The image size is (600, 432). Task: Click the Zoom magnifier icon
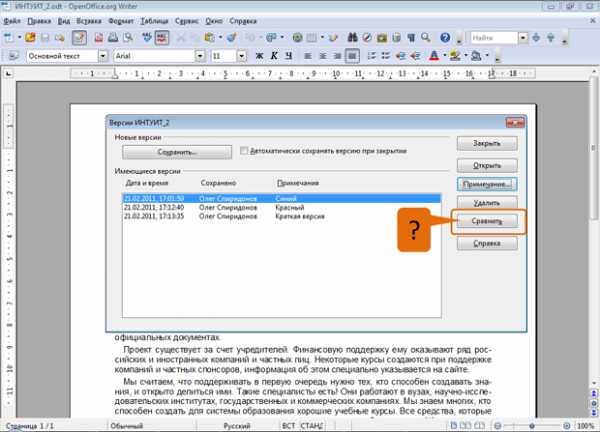click(426, 37)
